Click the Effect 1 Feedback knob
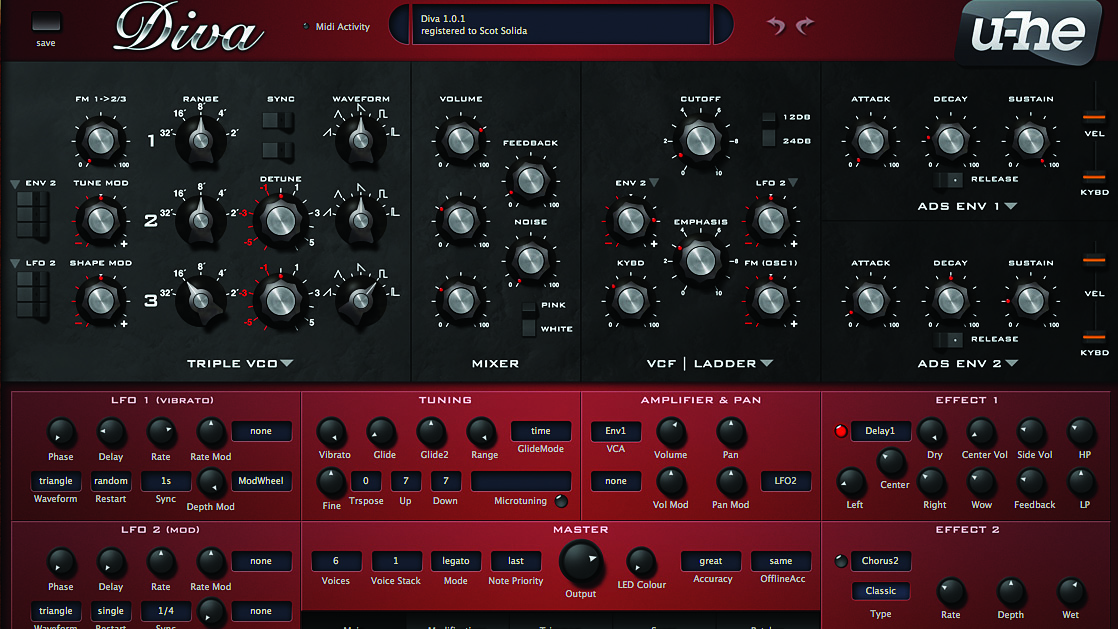This screenshot has width=1118, height=629. click(1031, 483)
